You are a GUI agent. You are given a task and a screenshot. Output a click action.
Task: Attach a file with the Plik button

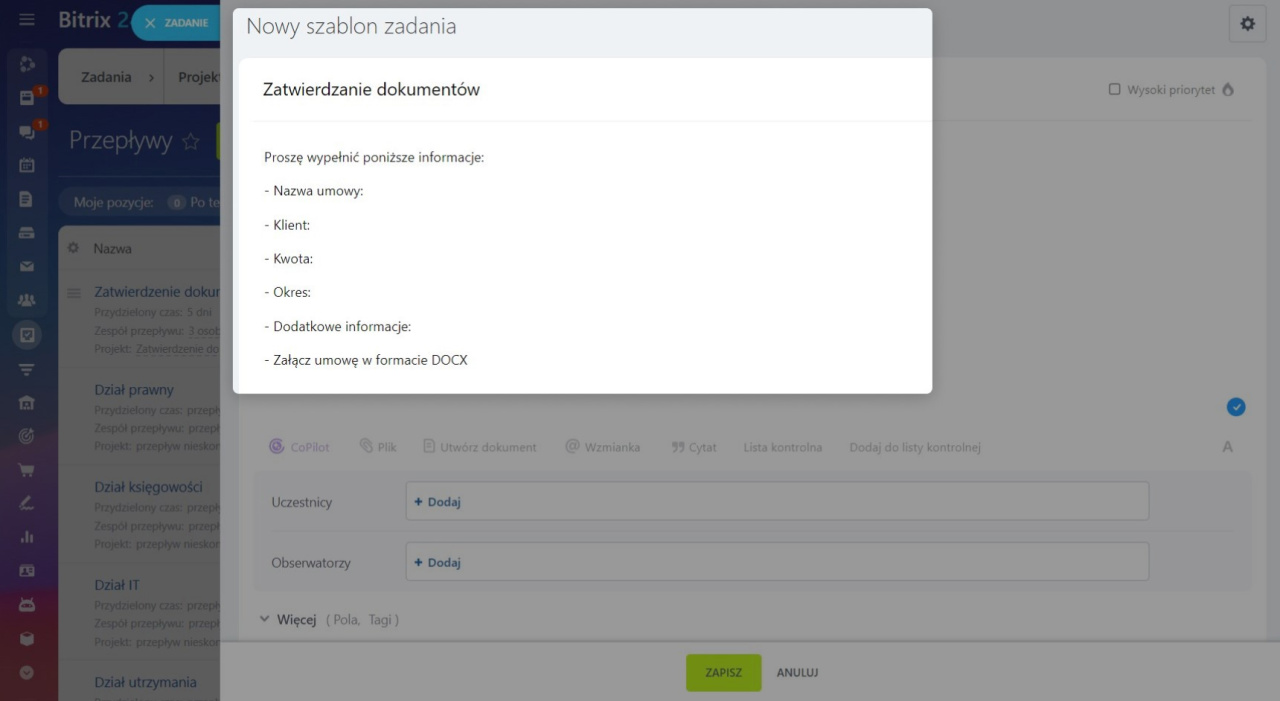pos(378,447)
